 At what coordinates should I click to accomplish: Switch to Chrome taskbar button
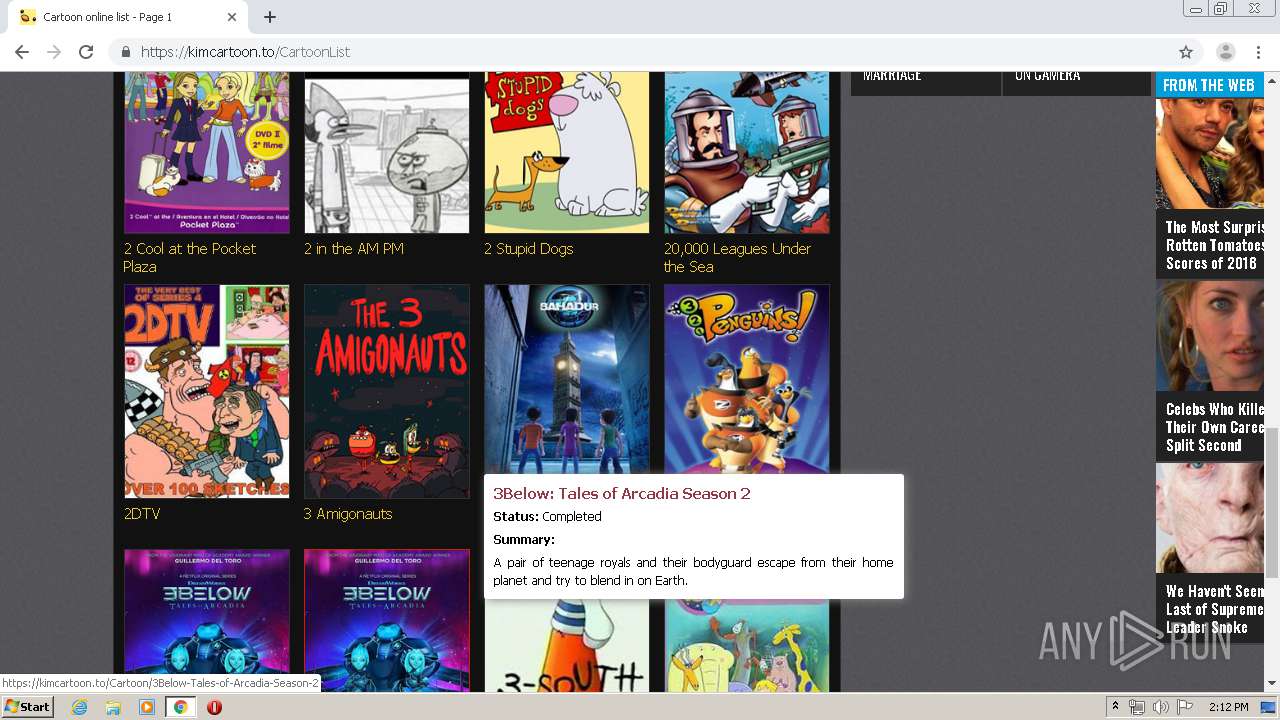click(181, 707)
